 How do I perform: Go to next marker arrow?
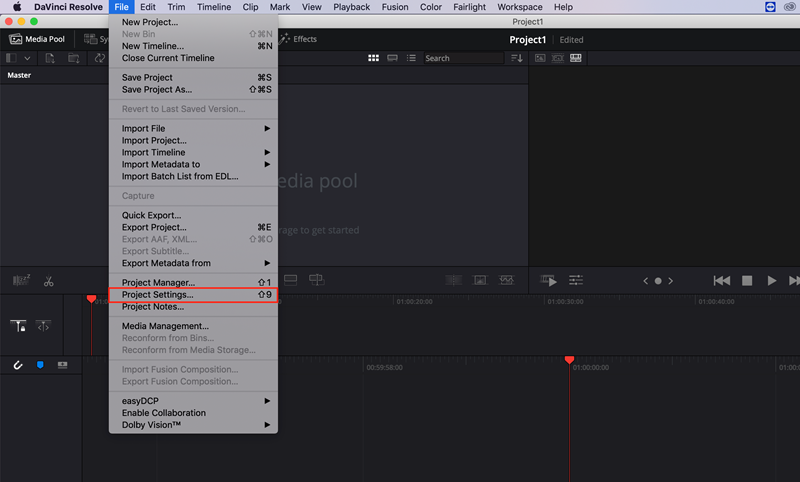[670, 281]
